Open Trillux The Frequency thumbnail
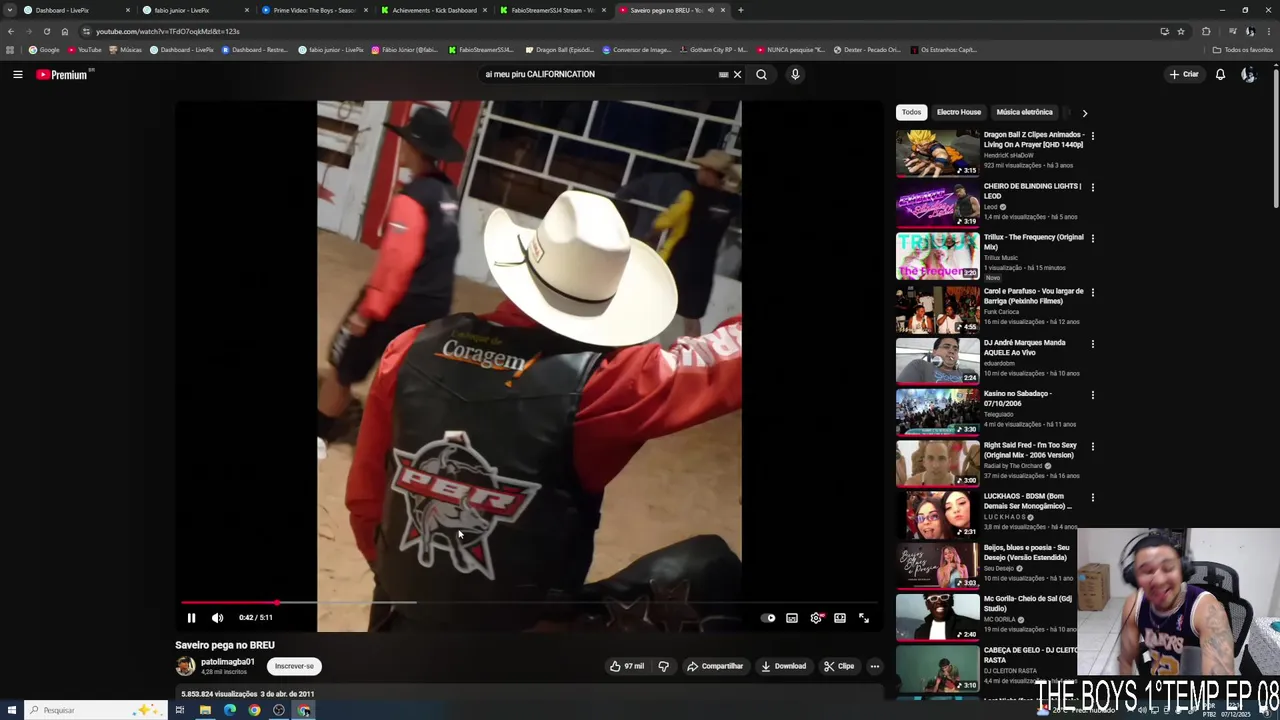Viewport: 1280px width, 720px height. (938, 255)
